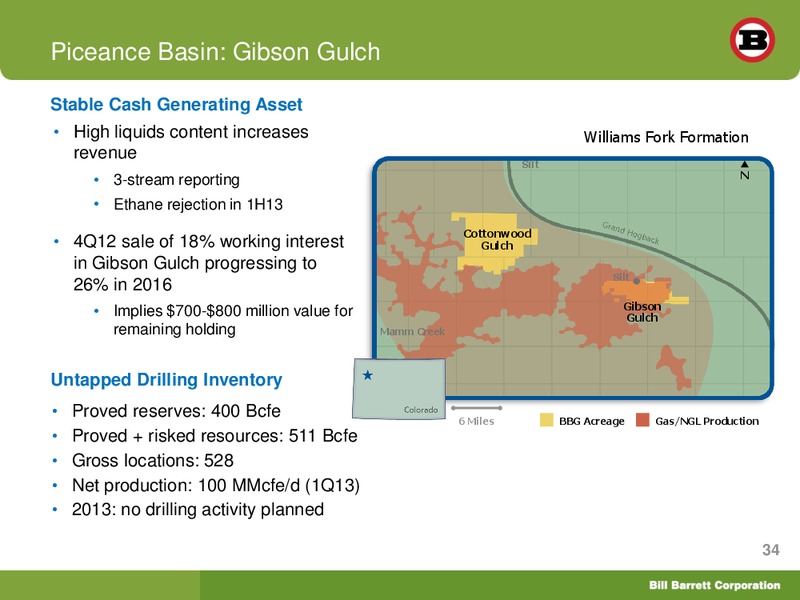
Task: Click 'Williams Fork Formation' map title
Action: click(666, 137)
